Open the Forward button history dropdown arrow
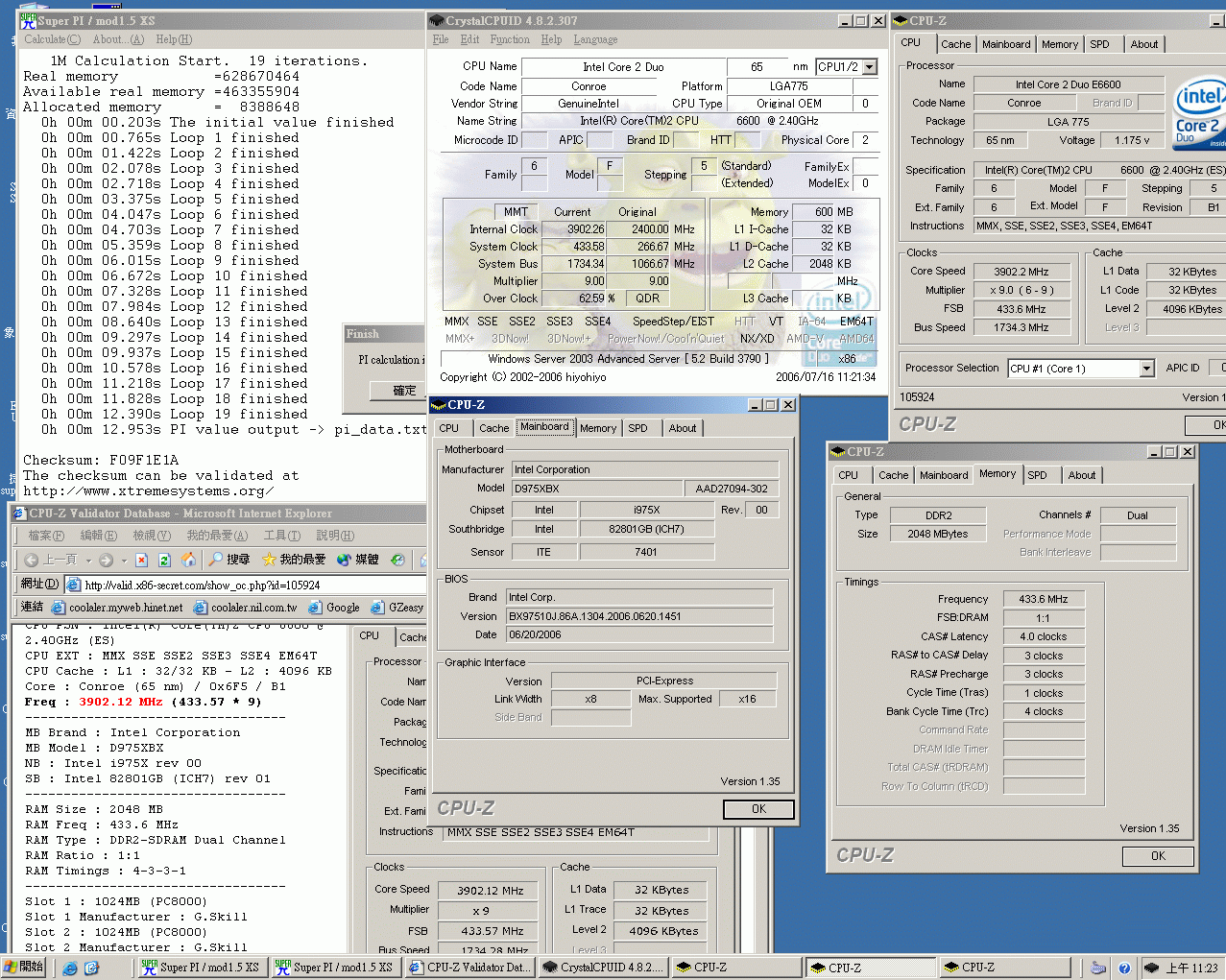 click(123, 561)
